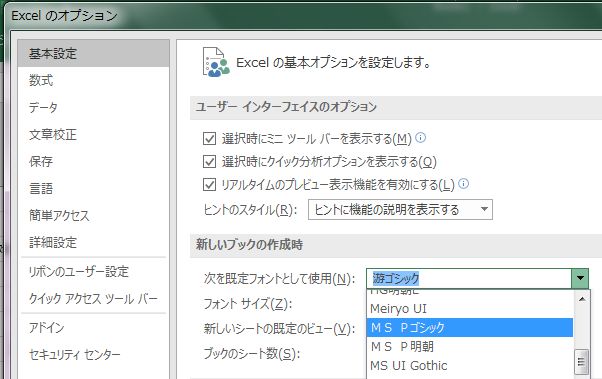Click the ブックのシート数(S) label
The width and height of the screenshot is (602, 379).
click(x=252, y=353)
